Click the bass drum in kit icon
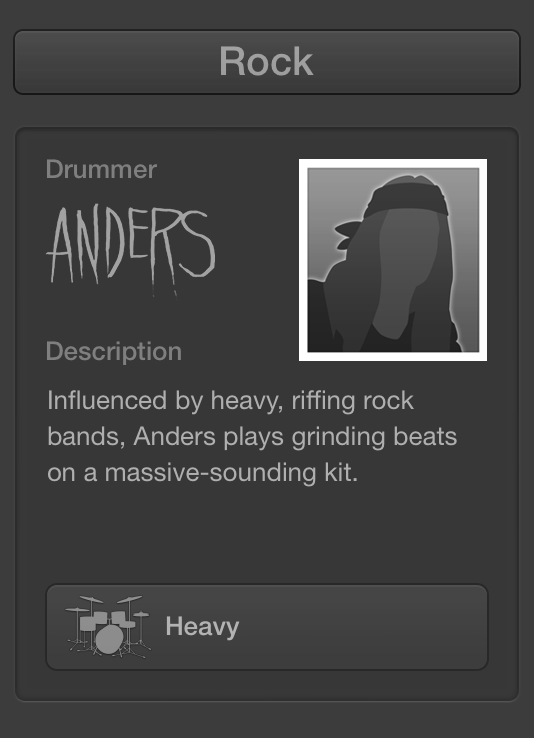This screenshot has height=738, width=534. [109, 639]
